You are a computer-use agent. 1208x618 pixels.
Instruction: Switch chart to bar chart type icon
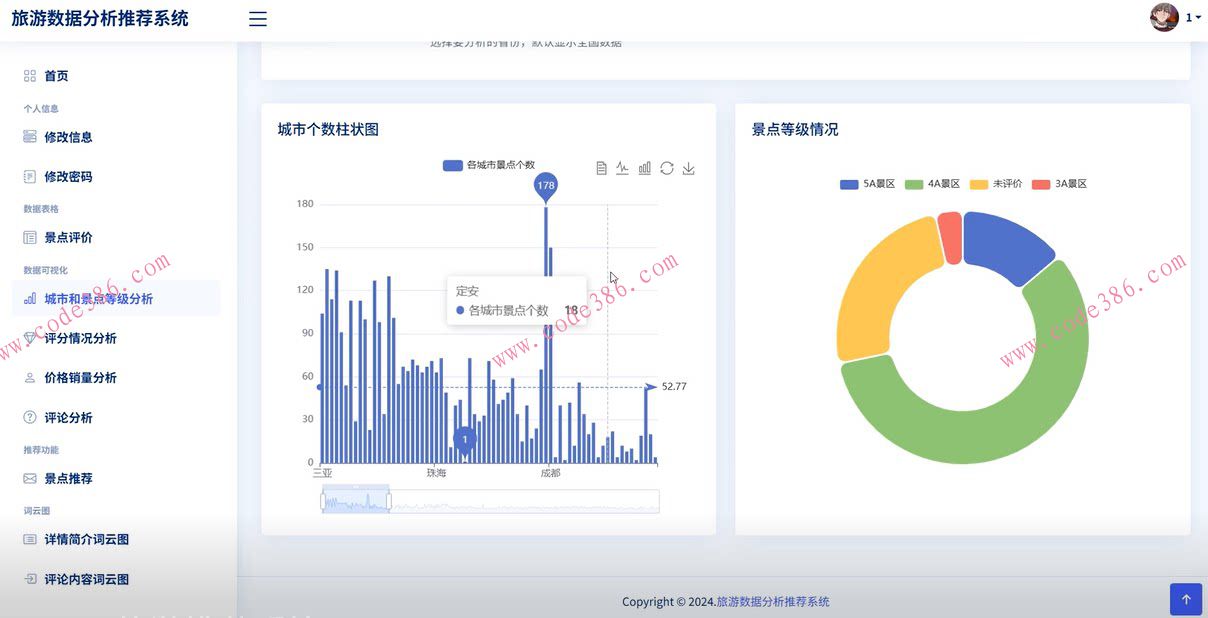click(x=644, y=168)
